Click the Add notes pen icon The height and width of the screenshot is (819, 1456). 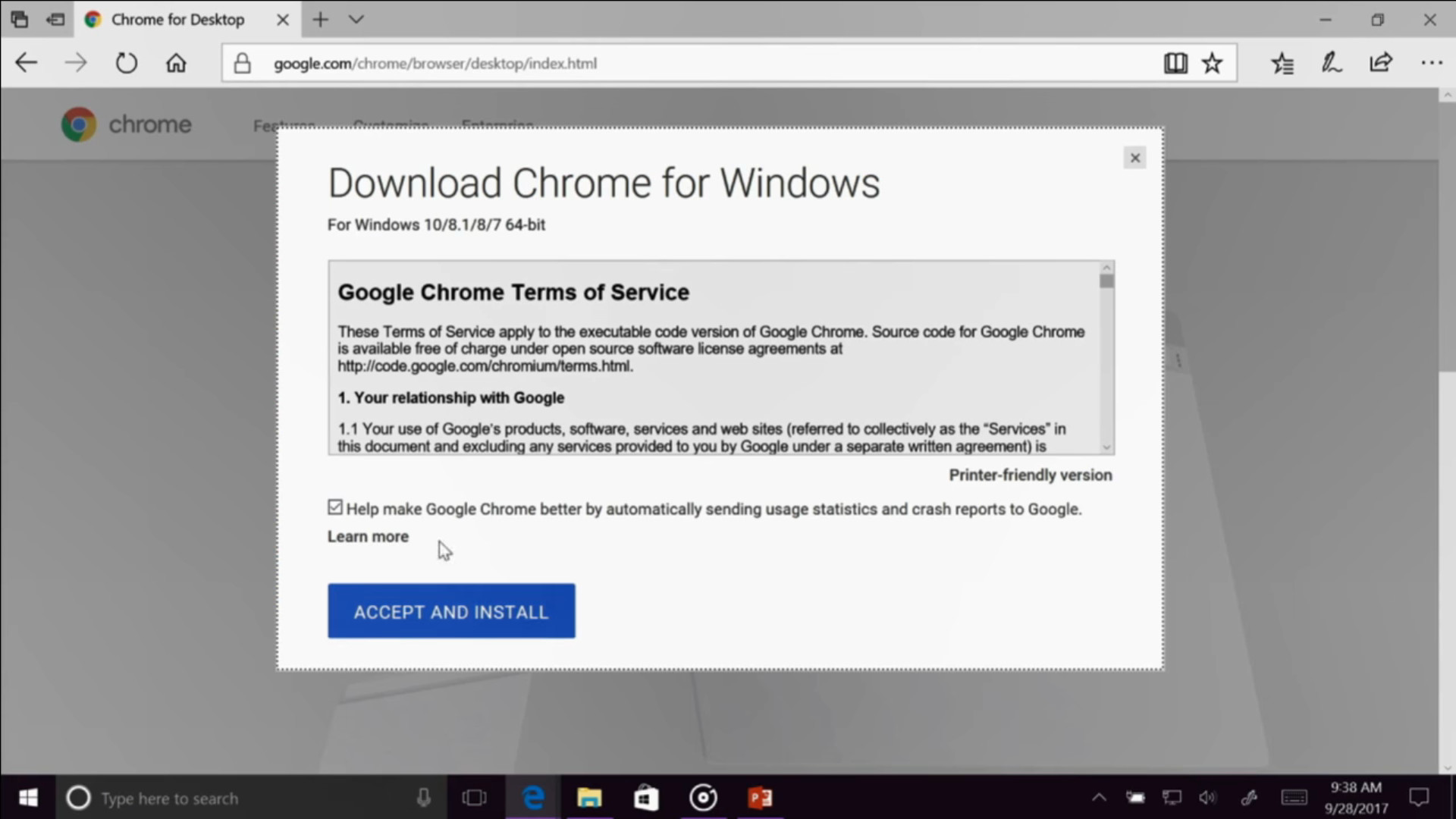click(x=1332, y=63)
